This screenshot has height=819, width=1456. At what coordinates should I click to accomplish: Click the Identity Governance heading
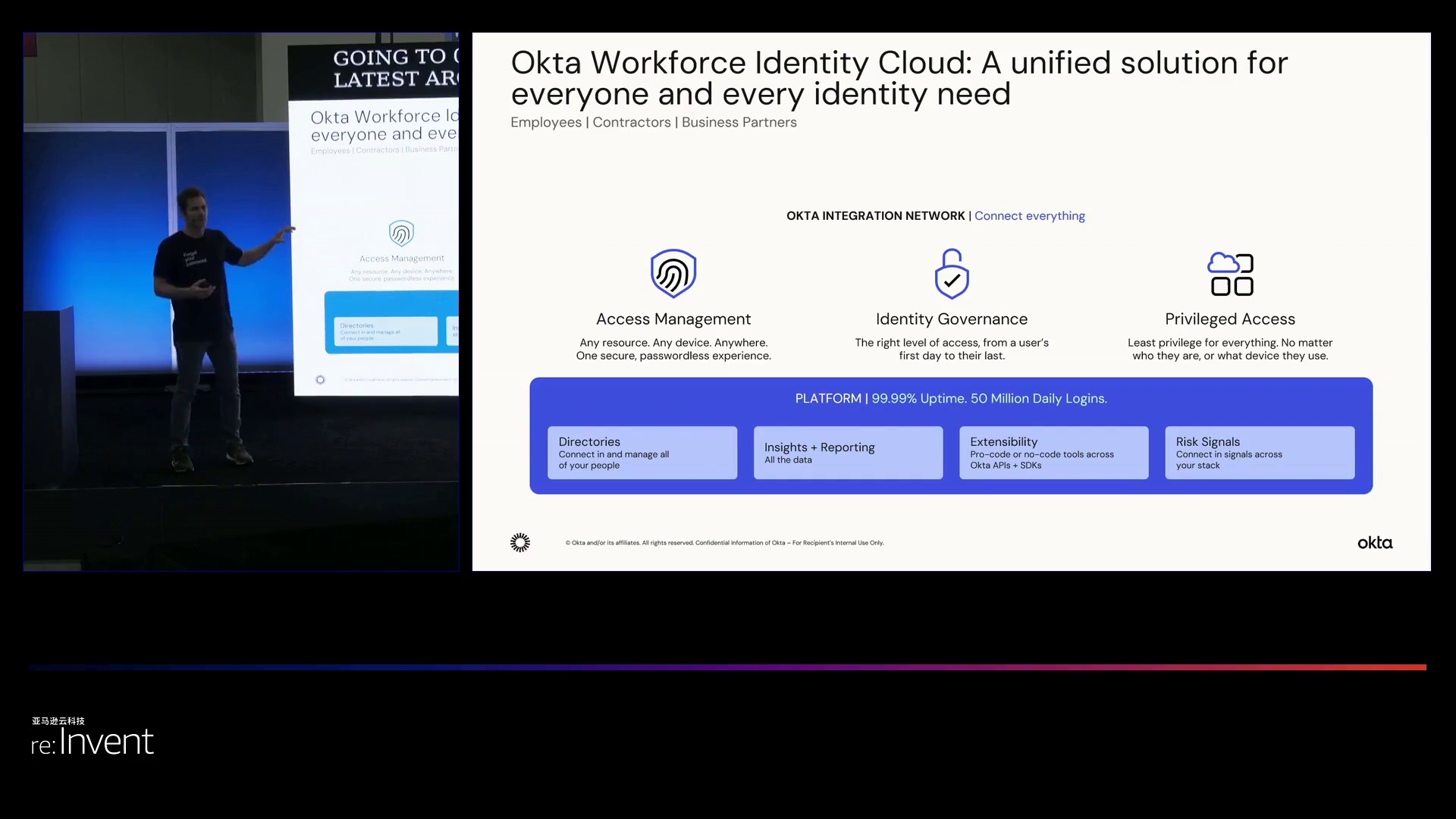pos(951,319)
